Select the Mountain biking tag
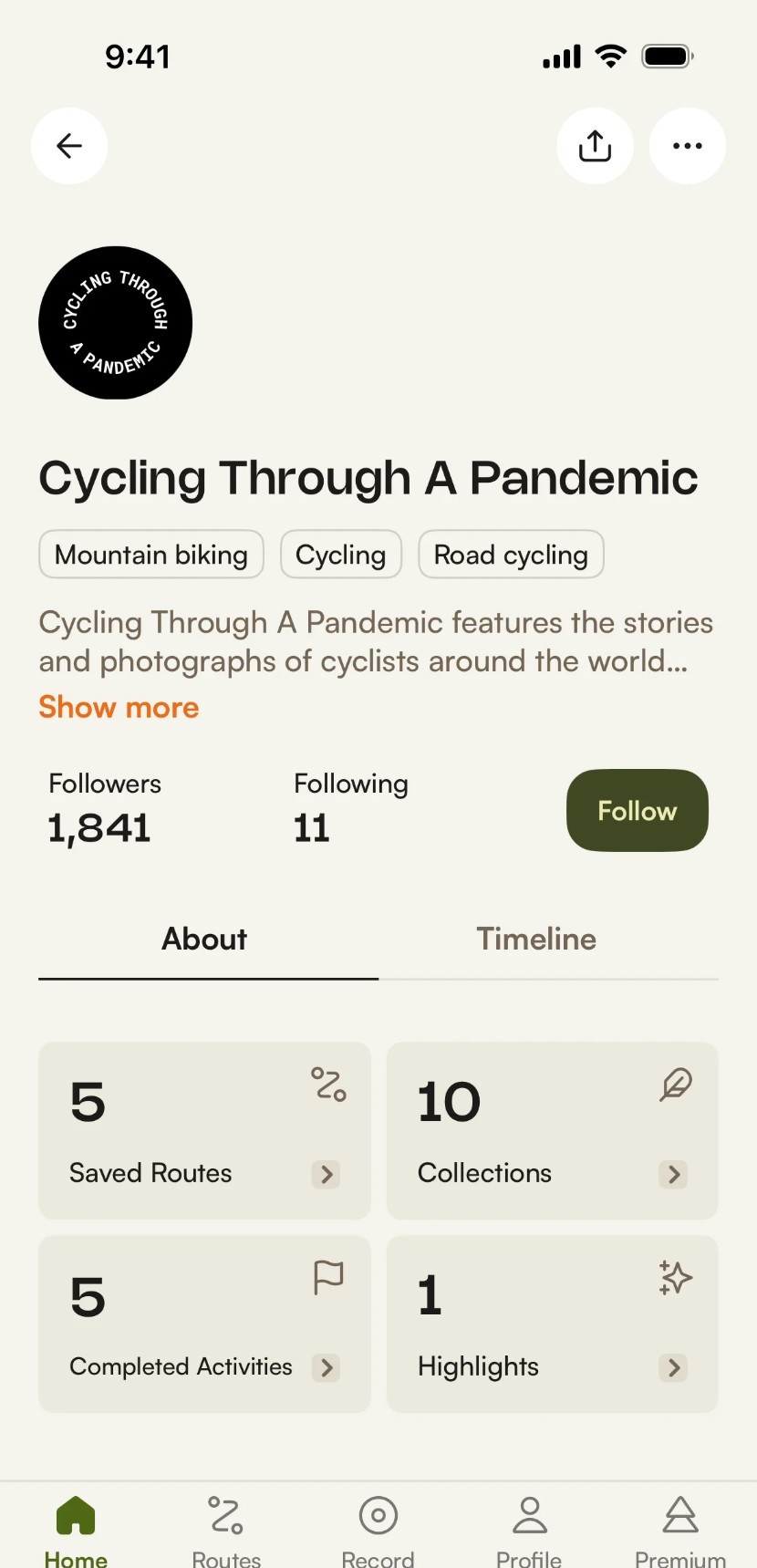 [x=151, y=555]
